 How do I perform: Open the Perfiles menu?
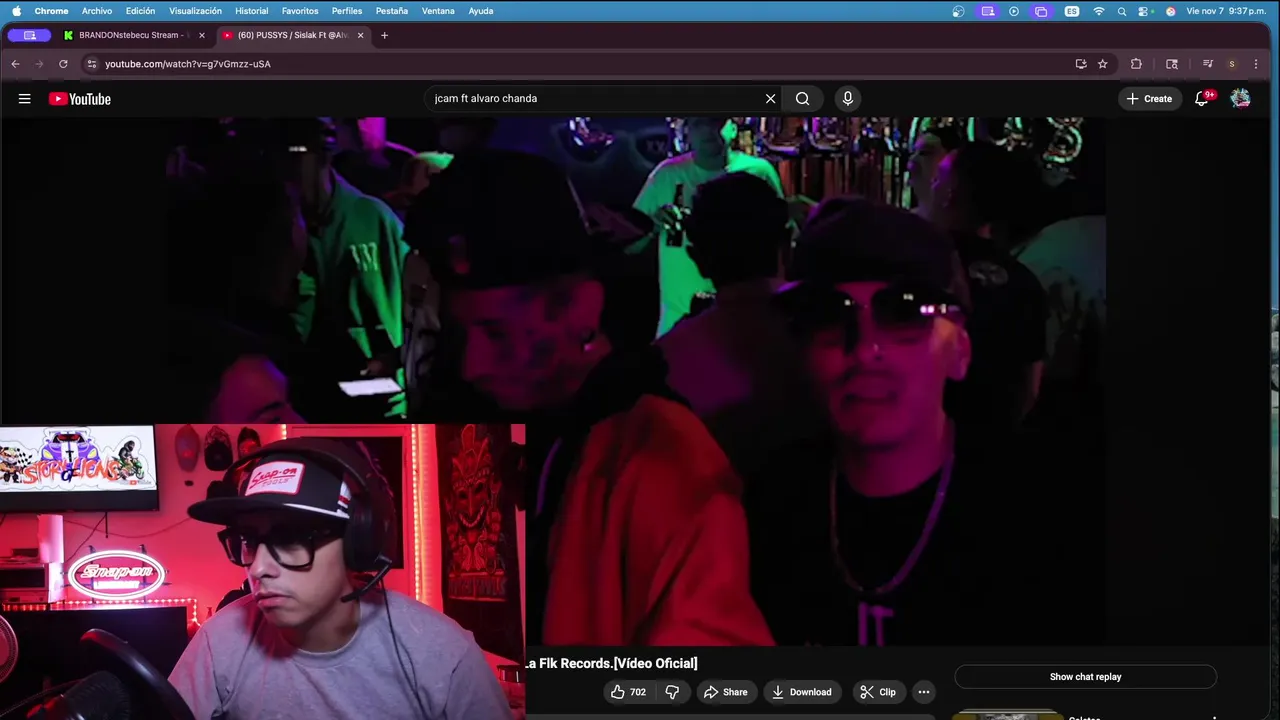(347, 11)
